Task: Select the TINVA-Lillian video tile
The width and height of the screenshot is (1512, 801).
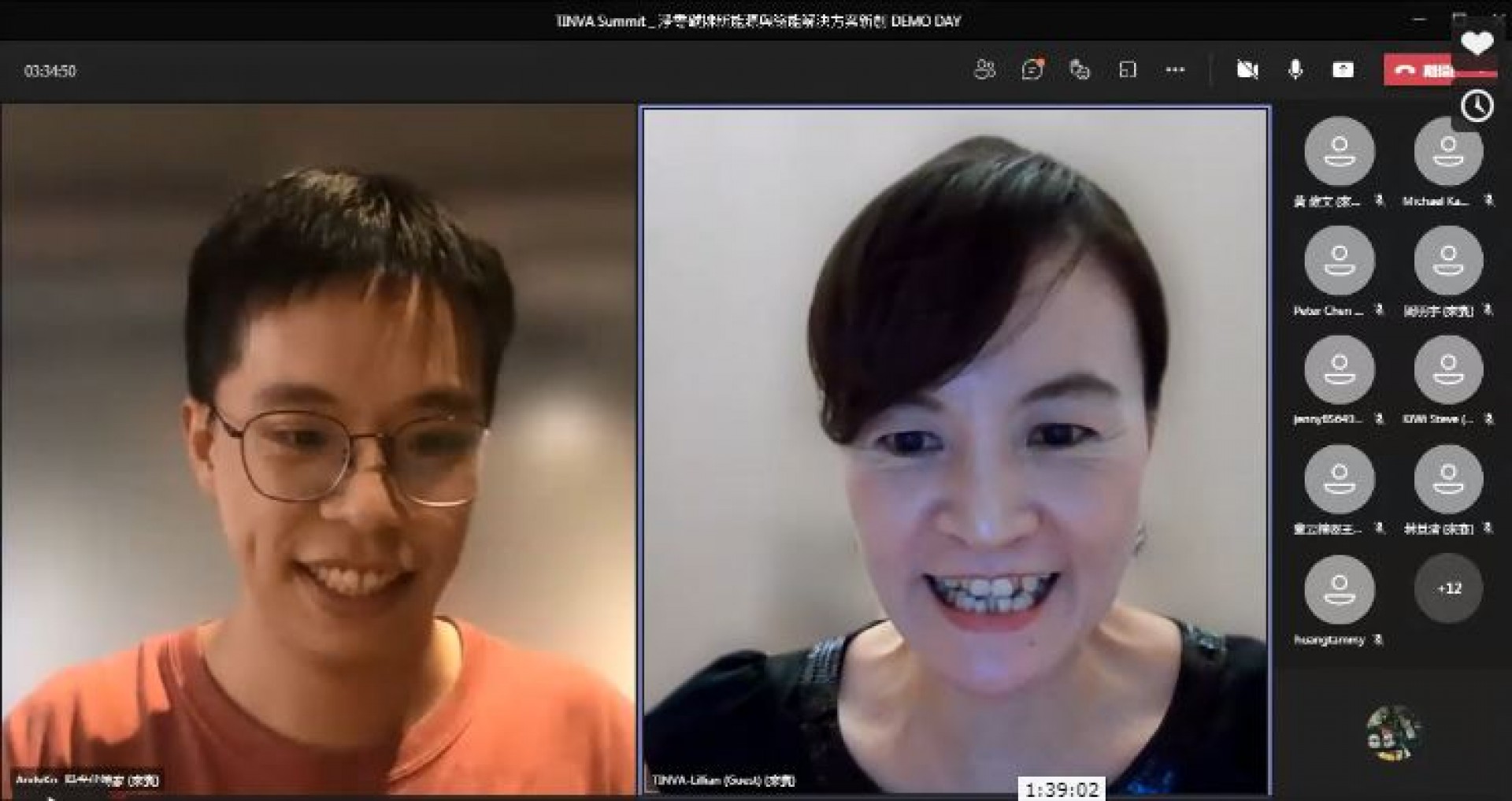Action: tap(955, 449)
